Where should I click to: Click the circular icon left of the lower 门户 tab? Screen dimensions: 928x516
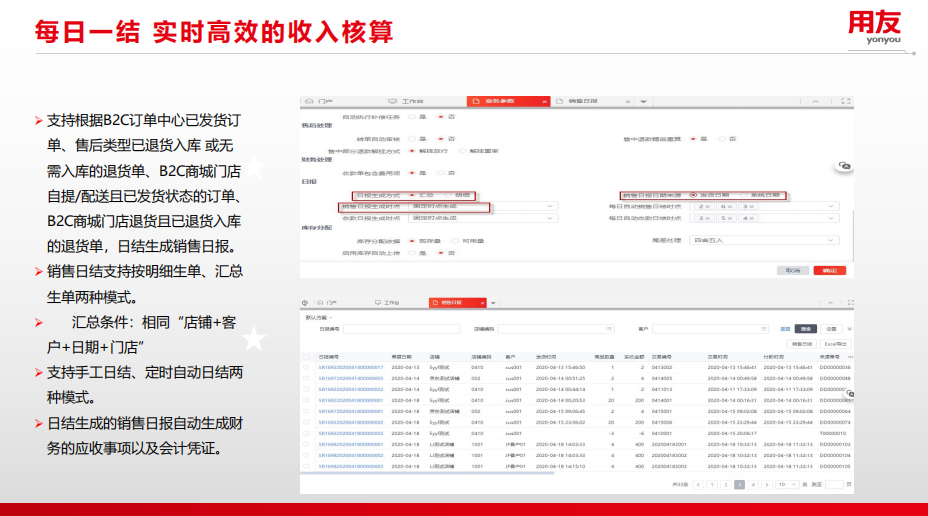tap(305, 302)
